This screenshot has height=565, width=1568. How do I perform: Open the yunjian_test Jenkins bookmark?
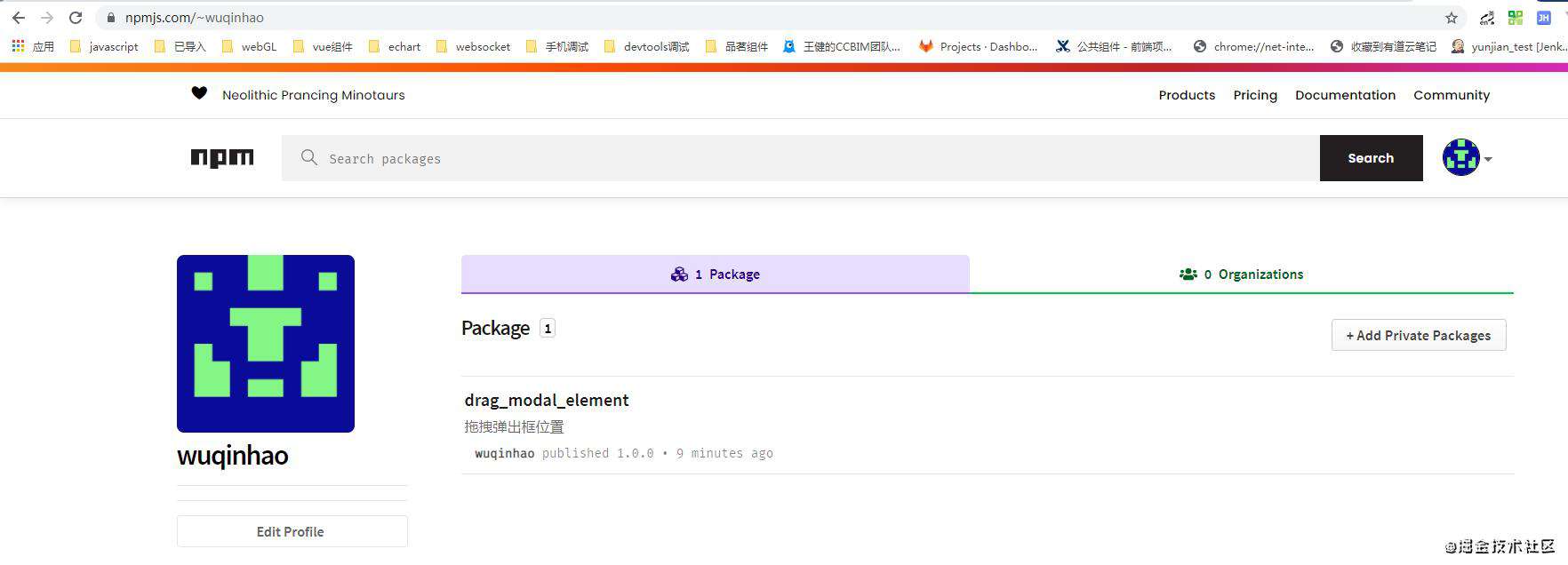click(x=1508, y=46)
